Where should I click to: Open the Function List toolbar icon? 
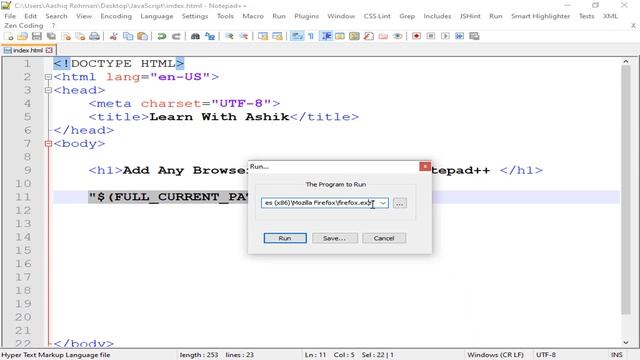pyautogui.click(x=369, y=36)
